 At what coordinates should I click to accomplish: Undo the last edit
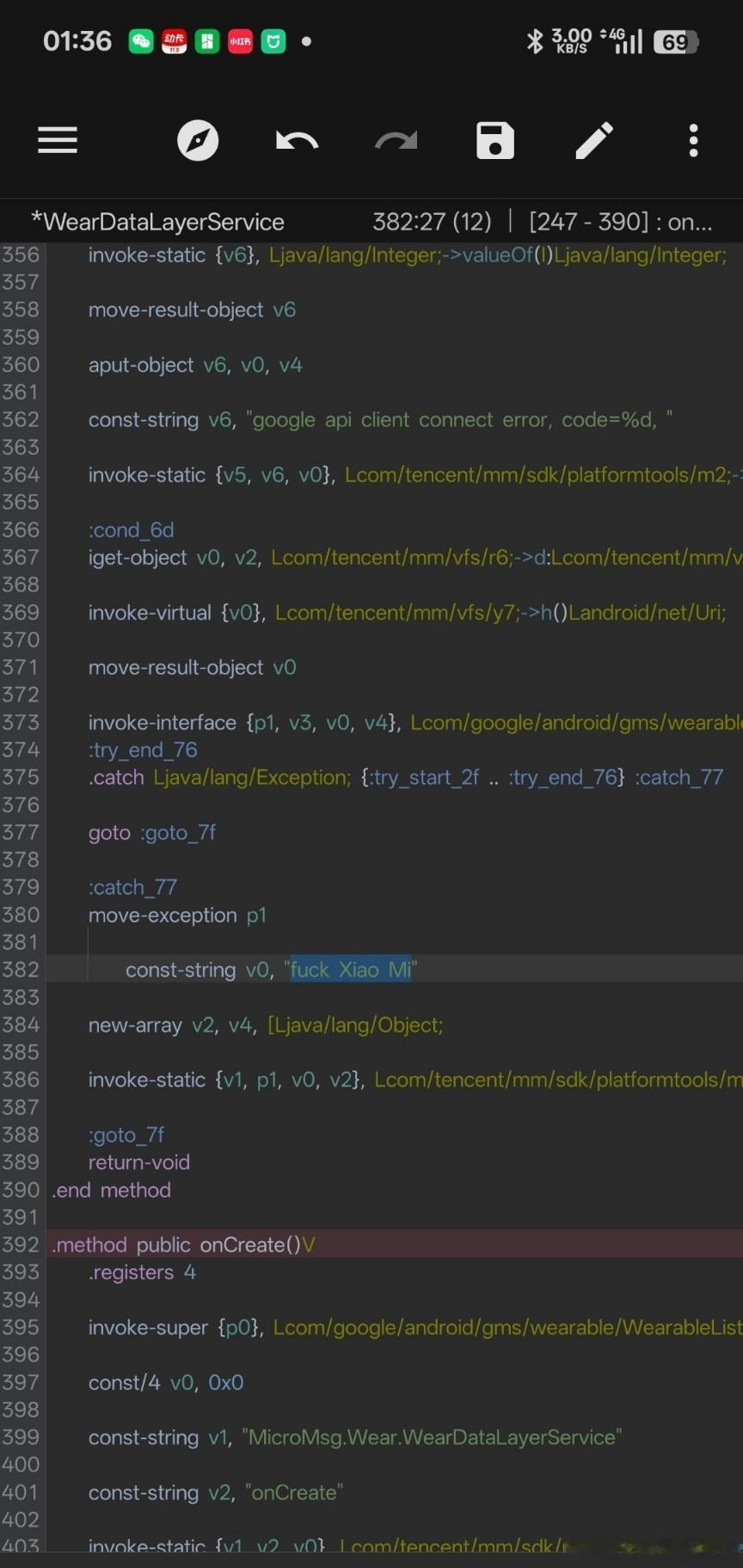[x=297, y=140]
